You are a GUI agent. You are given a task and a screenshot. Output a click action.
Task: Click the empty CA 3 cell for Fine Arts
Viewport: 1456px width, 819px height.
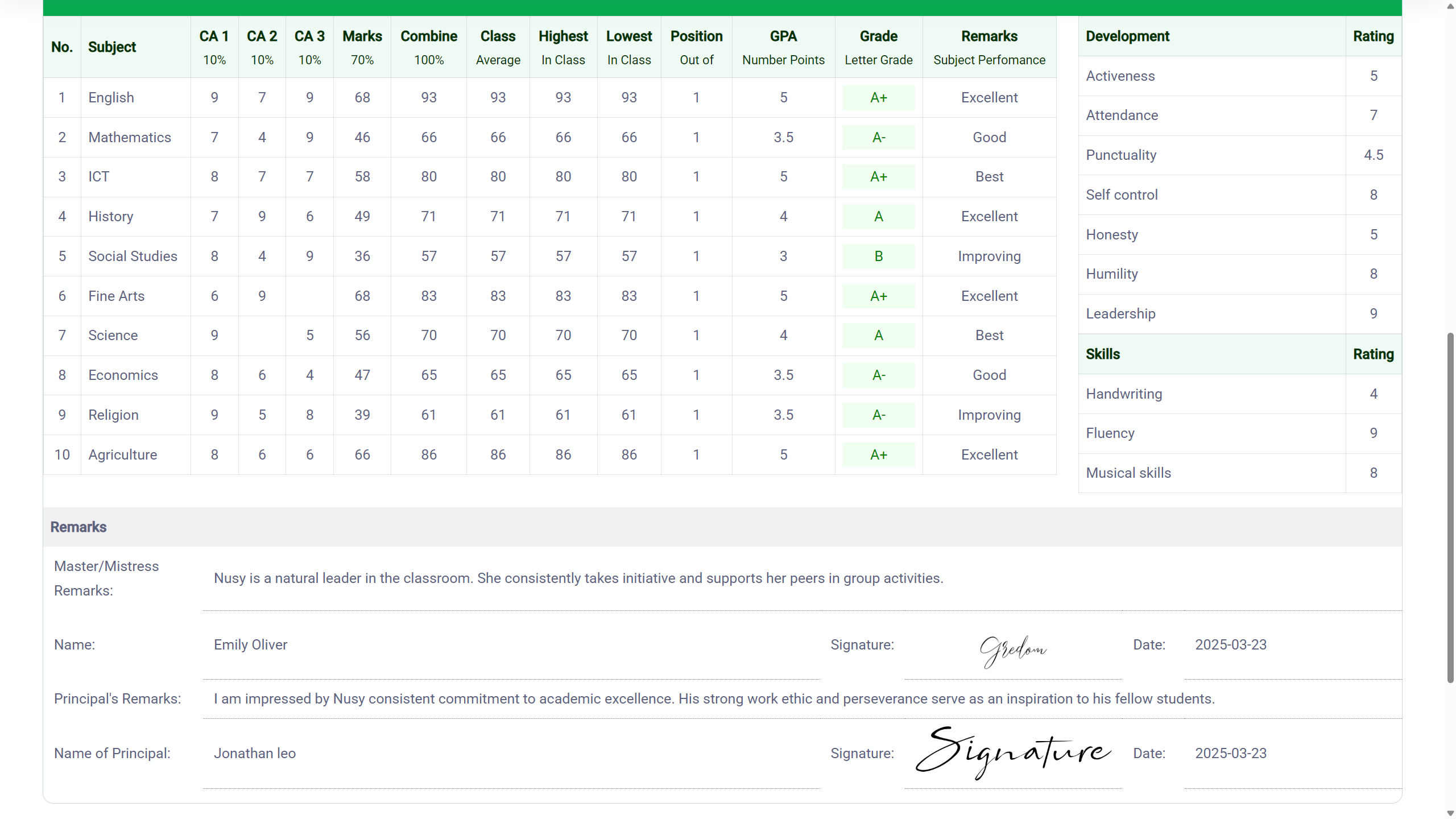[309, 296]
